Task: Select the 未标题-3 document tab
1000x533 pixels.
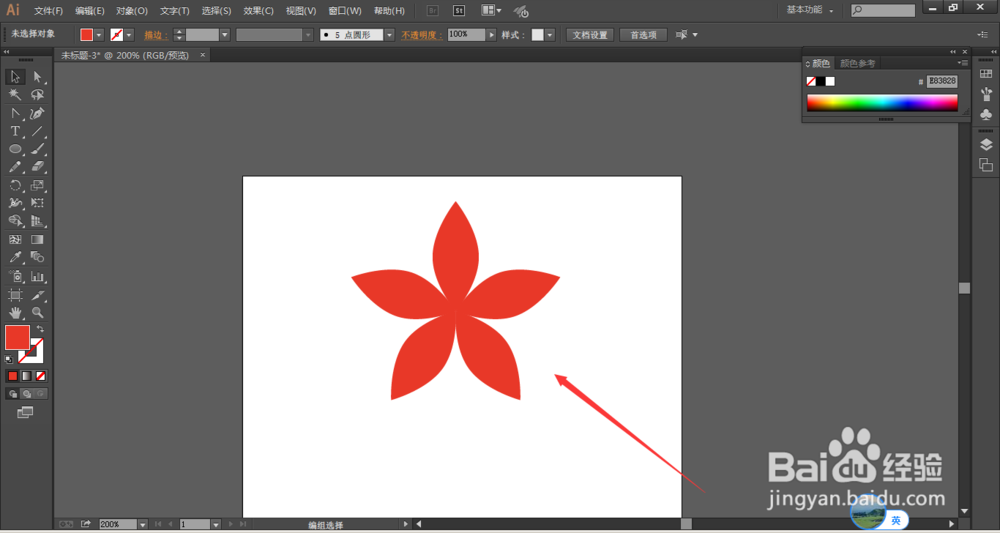Action: coord(125,55)
